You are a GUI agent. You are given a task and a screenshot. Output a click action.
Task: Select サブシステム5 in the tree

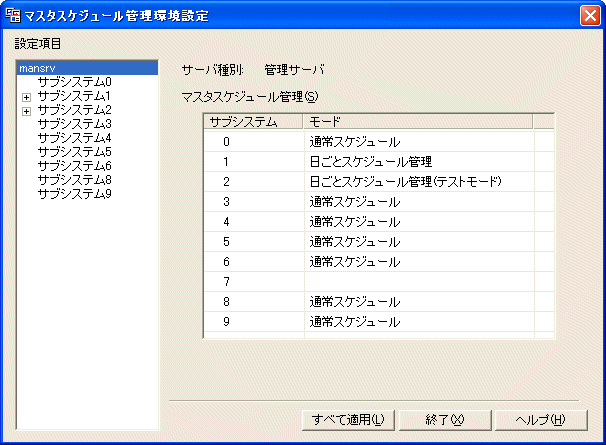point(74,152)
